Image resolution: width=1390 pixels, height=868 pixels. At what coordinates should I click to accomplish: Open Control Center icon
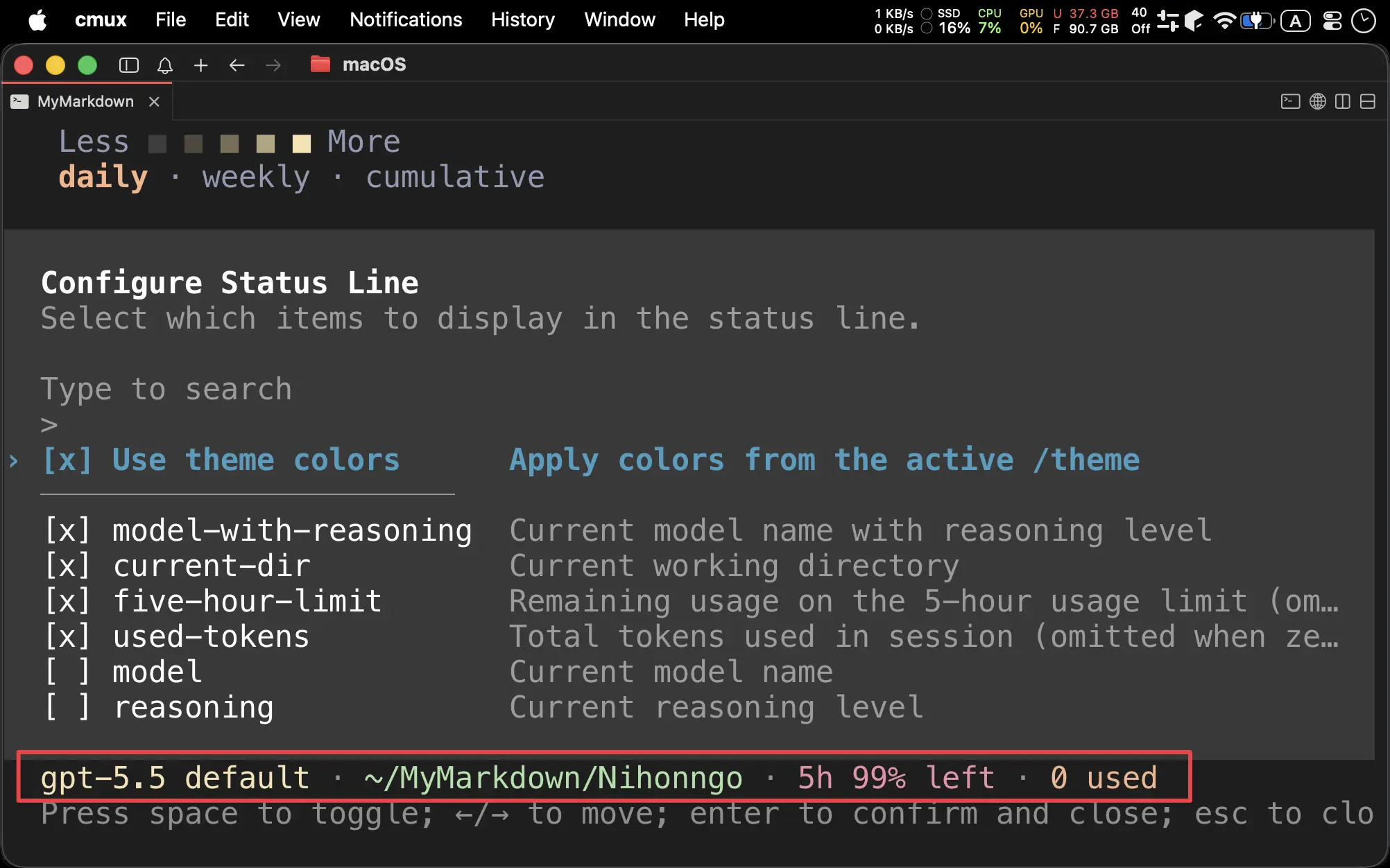pyautogui.click(x=1332, y=21)
